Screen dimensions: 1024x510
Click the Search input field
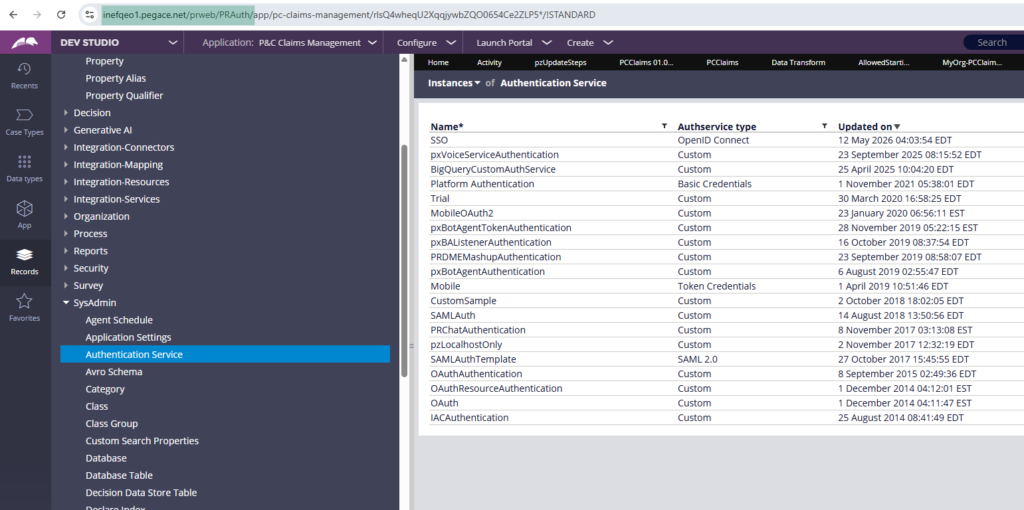pos(993,42)
